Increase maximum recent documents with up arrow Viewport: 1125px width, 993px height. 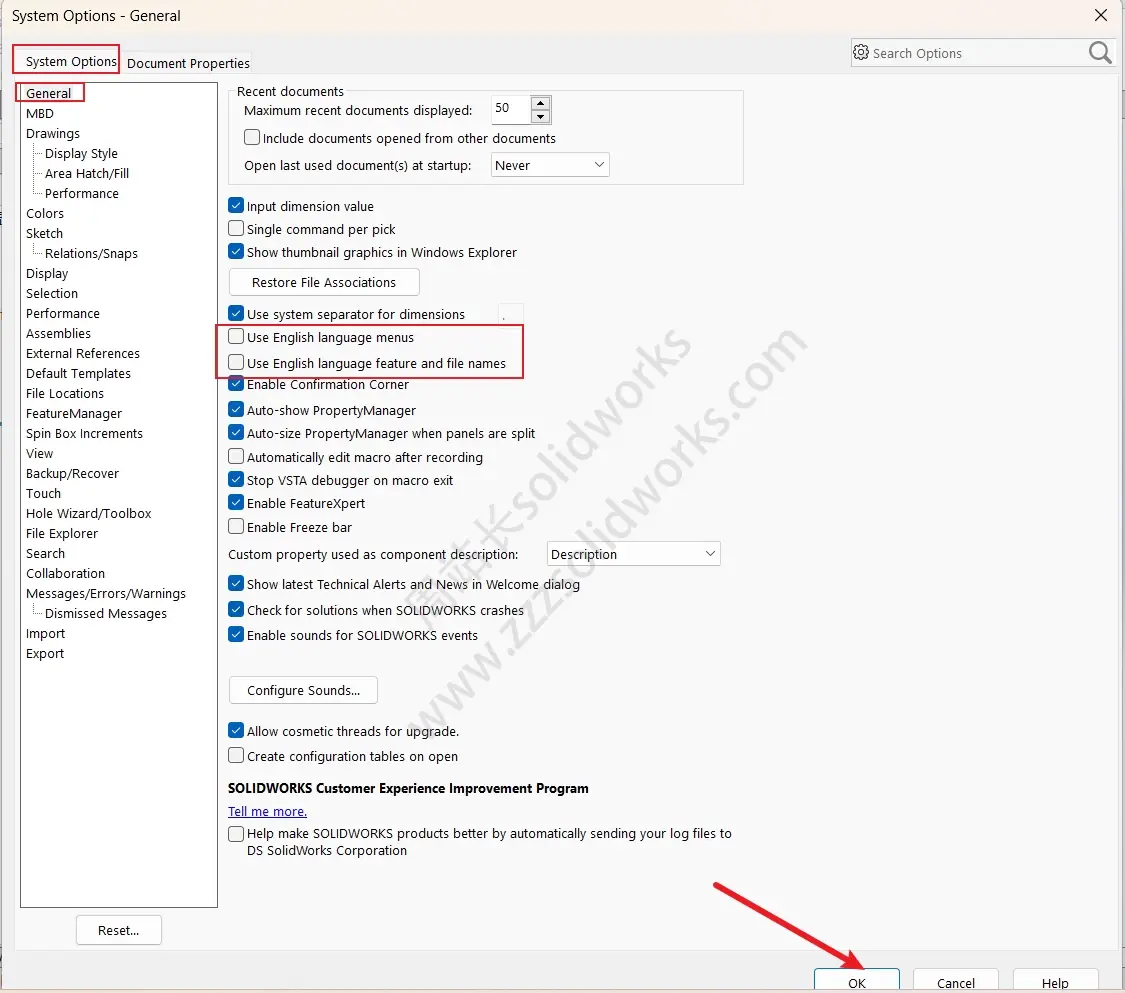pyautogui.click(x=540, y=103)
